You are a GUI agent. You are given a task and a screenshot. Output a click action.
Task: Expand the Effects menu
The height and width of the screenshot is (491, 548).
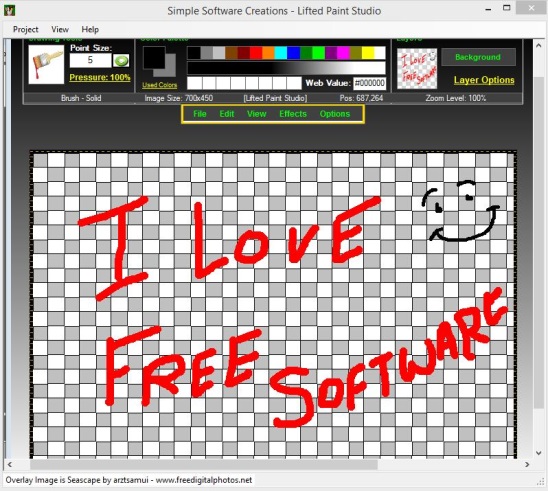coord(293,114)
